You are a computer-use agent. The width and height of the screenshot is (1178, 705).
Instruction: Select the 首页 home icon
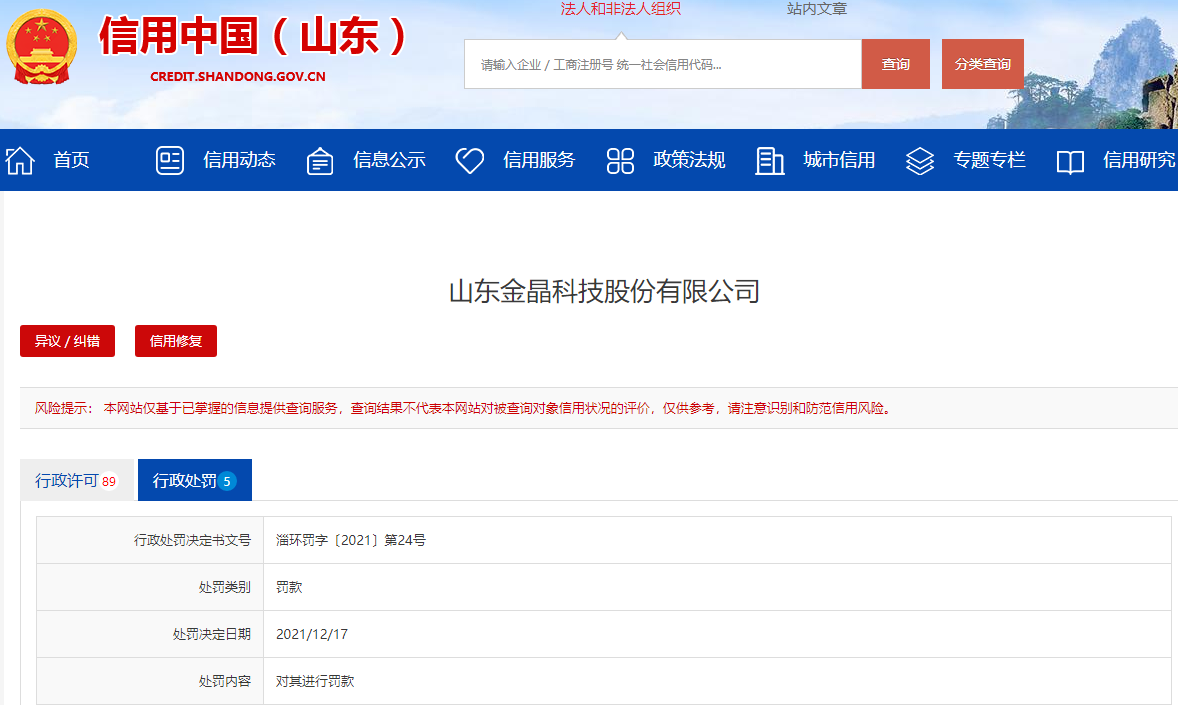(19, 159)
